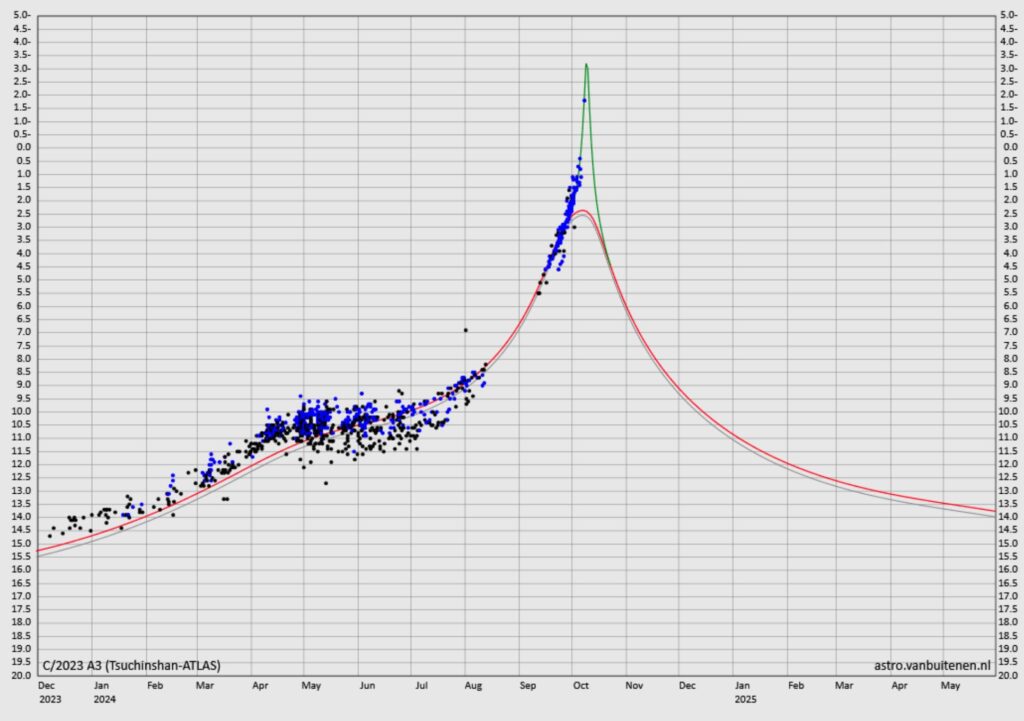Click the 0.0 label on the right axis
1024x721 pixels.
click(1011, 147)
